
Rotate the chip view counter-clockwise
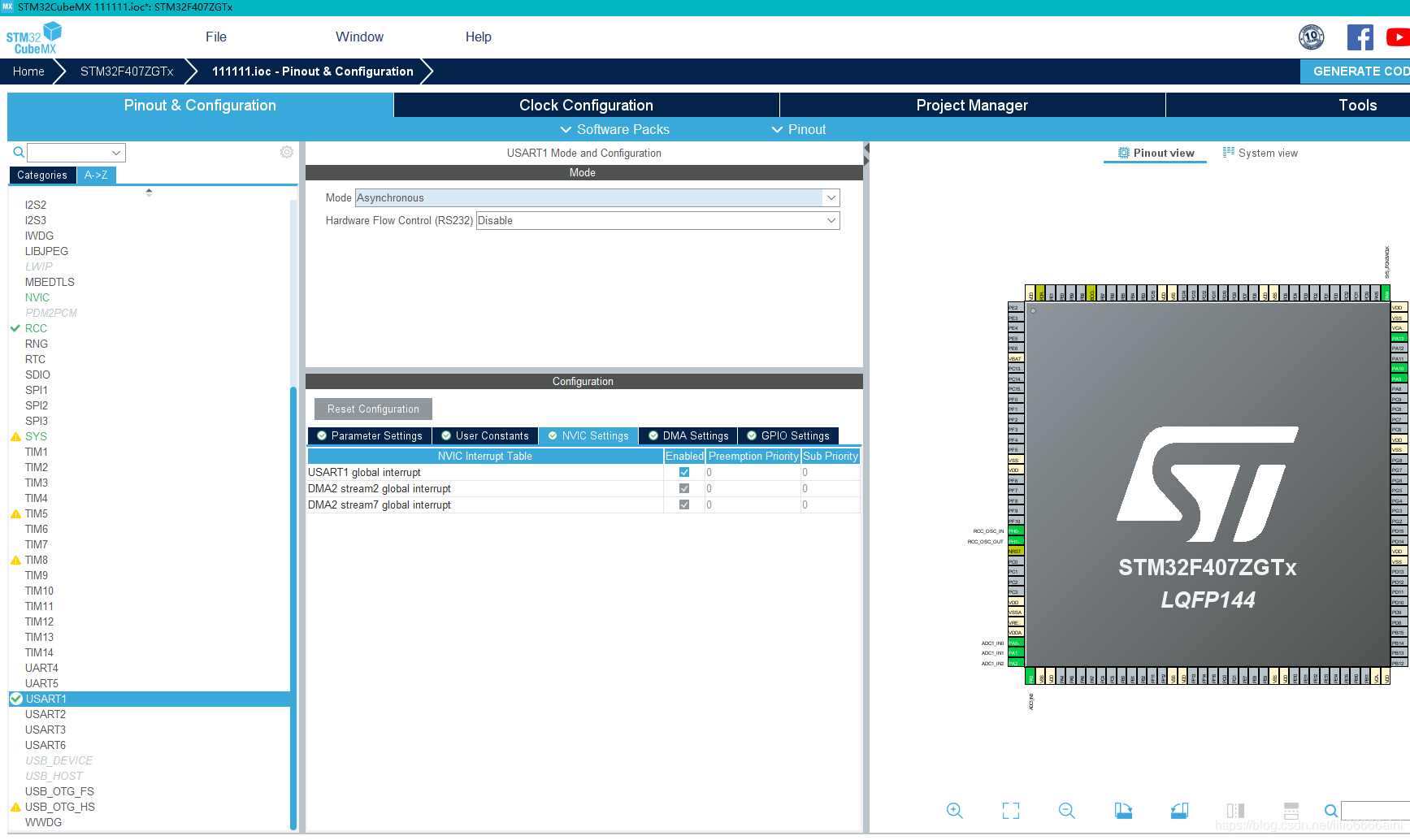click(x=1179, y=811)
